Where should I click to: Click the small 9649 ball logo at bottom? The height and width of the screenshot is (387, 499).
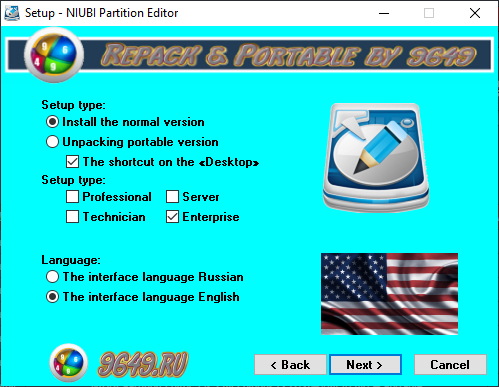click(x=69, y=363)
